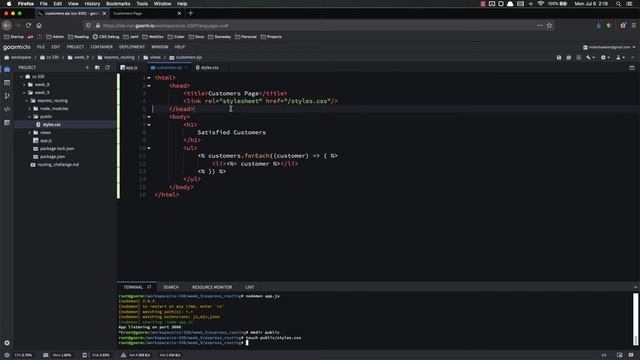
Task: Open the layout panel sidebar icon
Action: coord(7,82)
